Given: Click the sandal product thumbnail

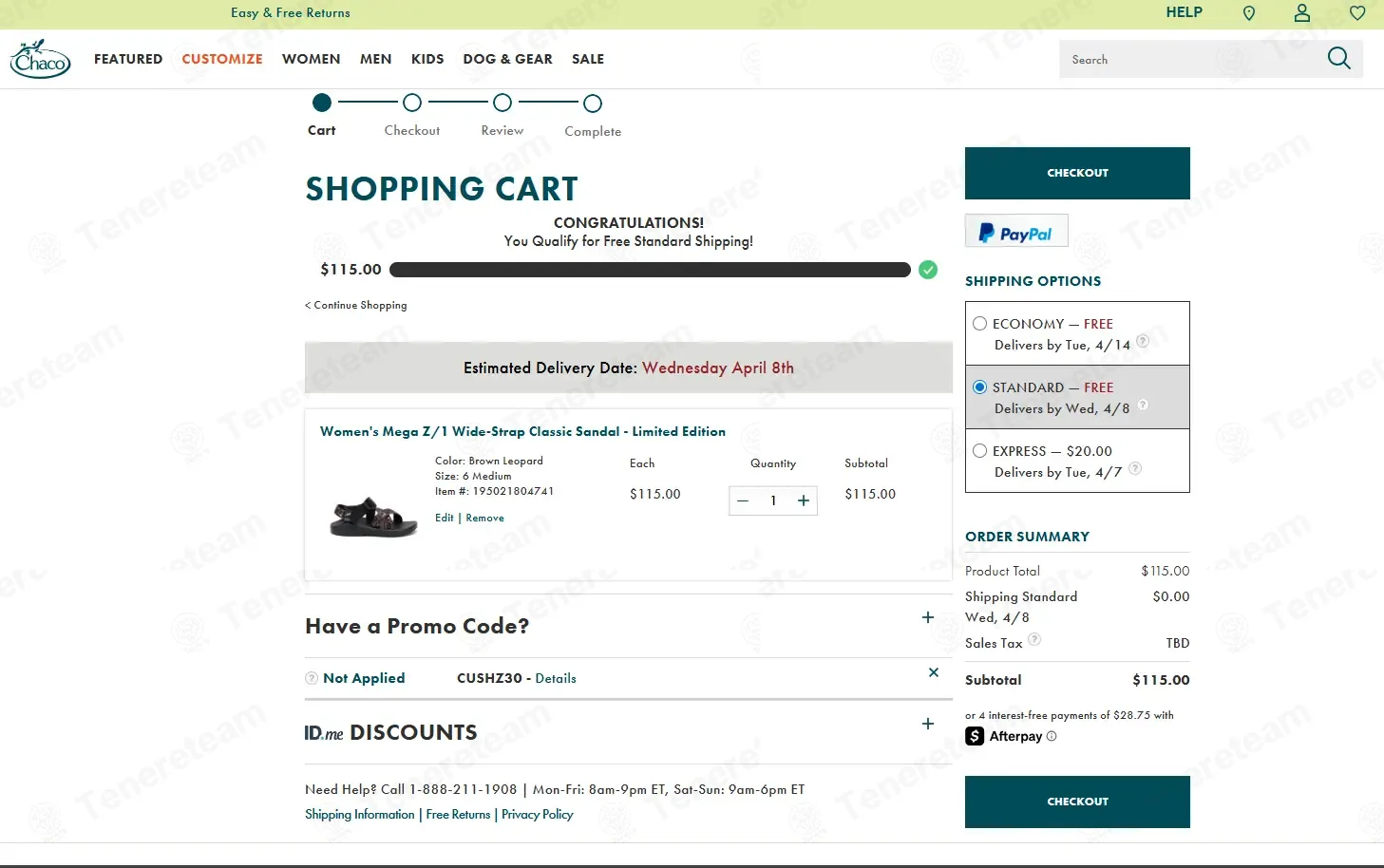Looking at the screenshot, I should pyautogui.click(x=373, y=518).
